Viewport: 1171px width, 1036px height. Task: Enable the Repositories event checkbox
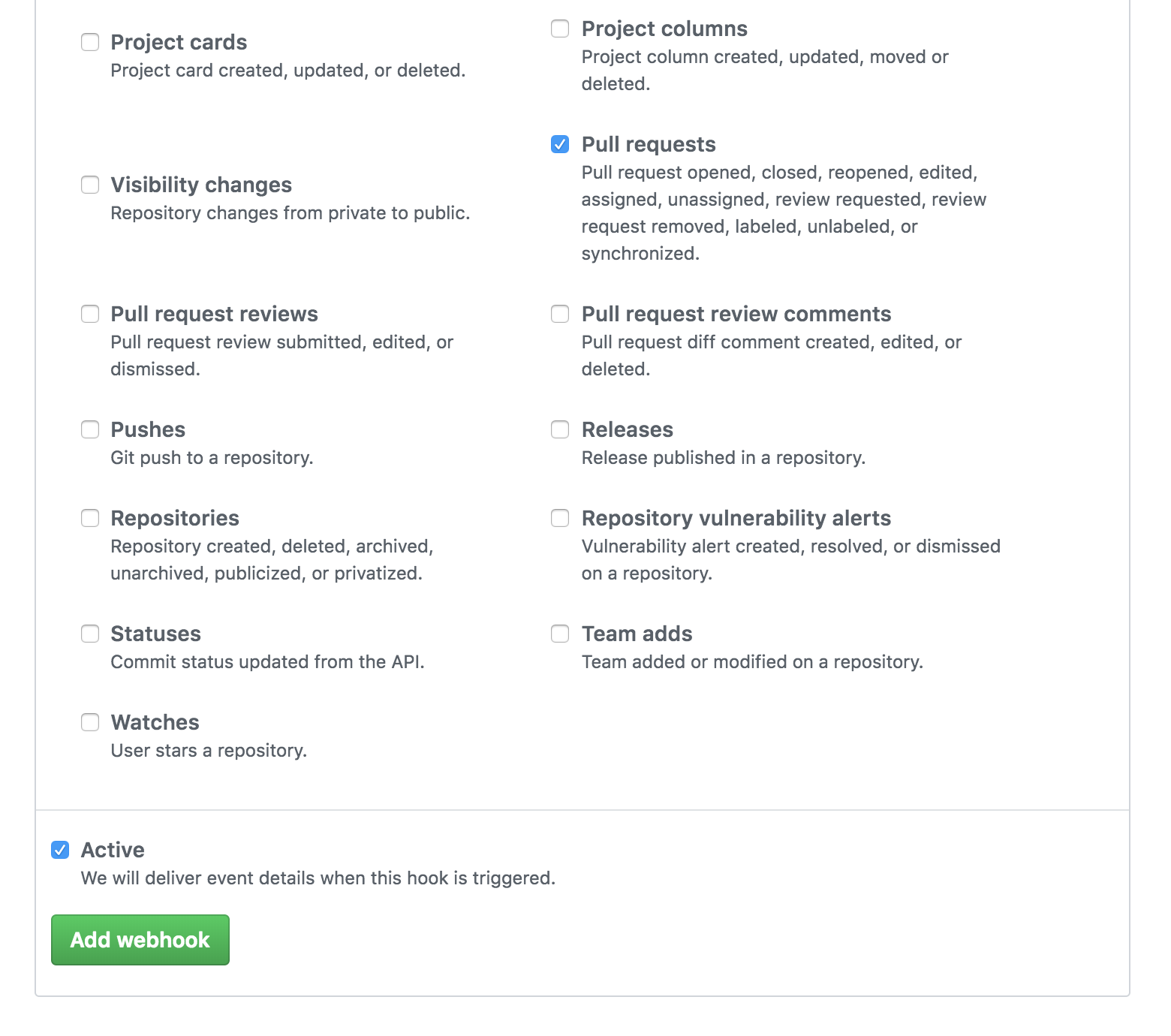pos(90,518)
